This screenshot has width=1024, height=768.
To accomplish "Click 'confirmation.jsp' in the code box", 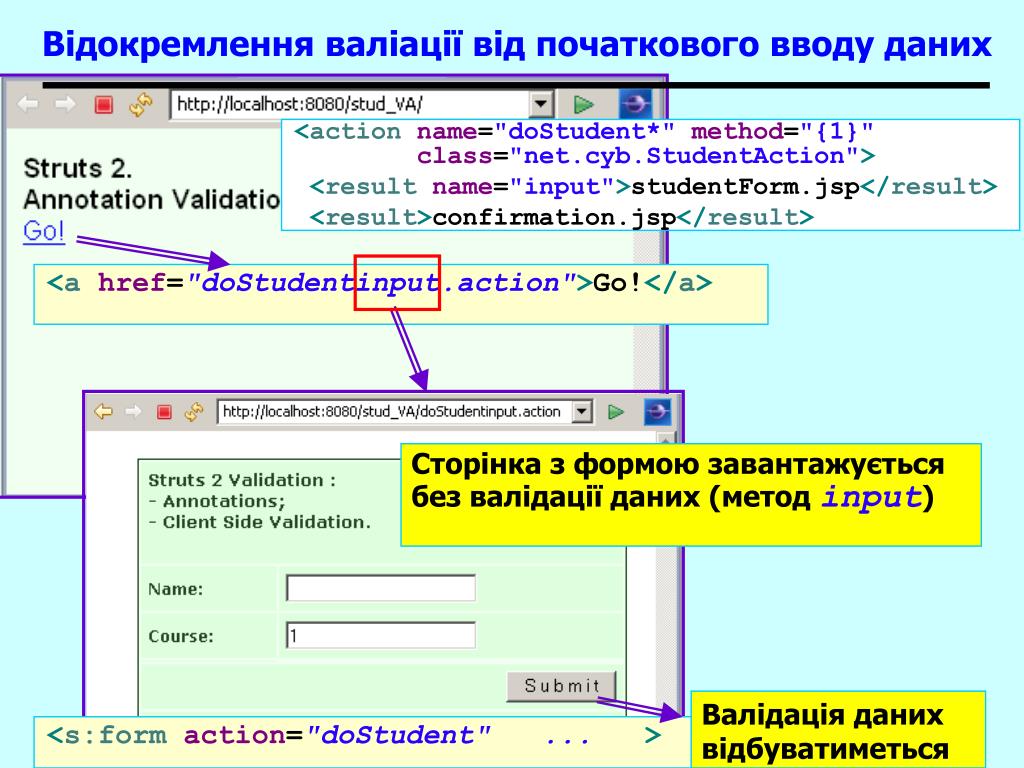I will coord(554,217).
